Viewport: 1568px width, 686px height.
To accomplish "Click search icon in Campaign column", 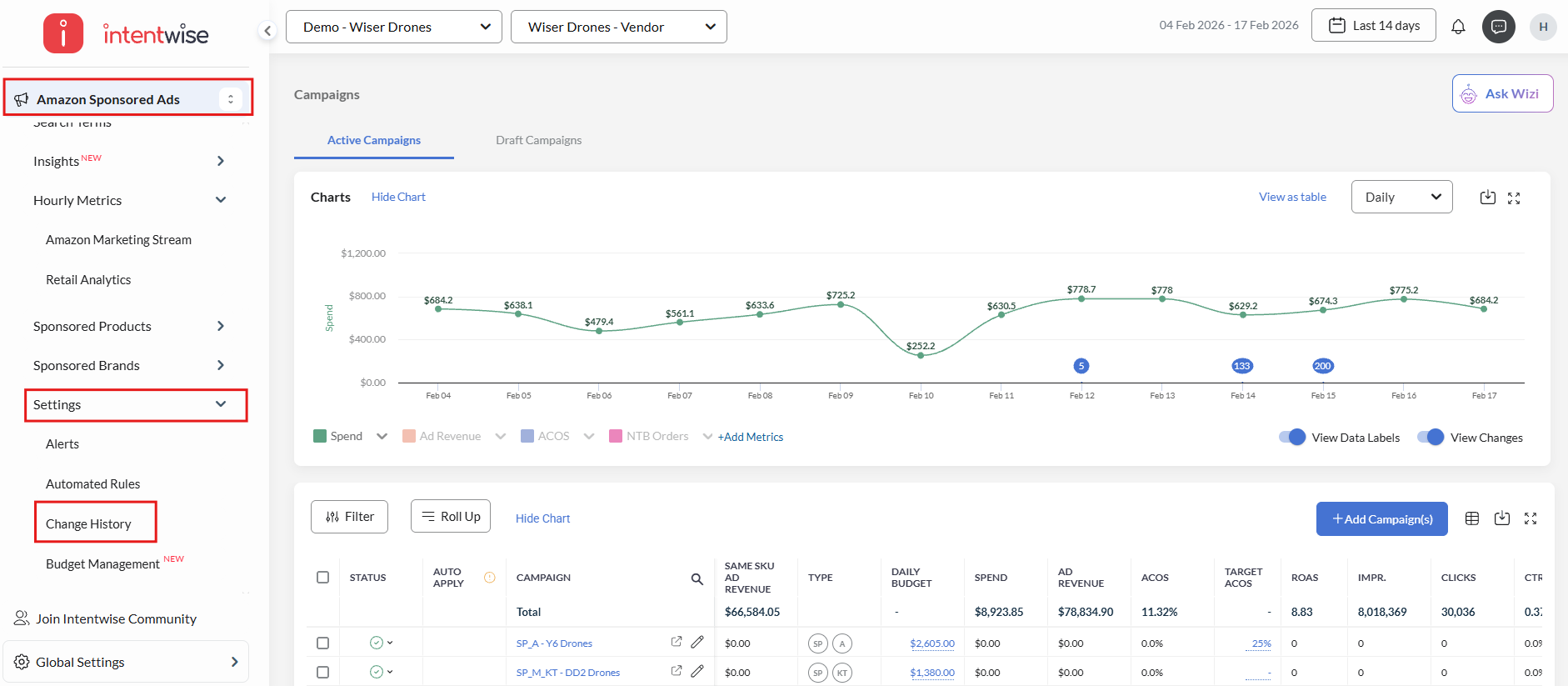I will coord(697,578).
